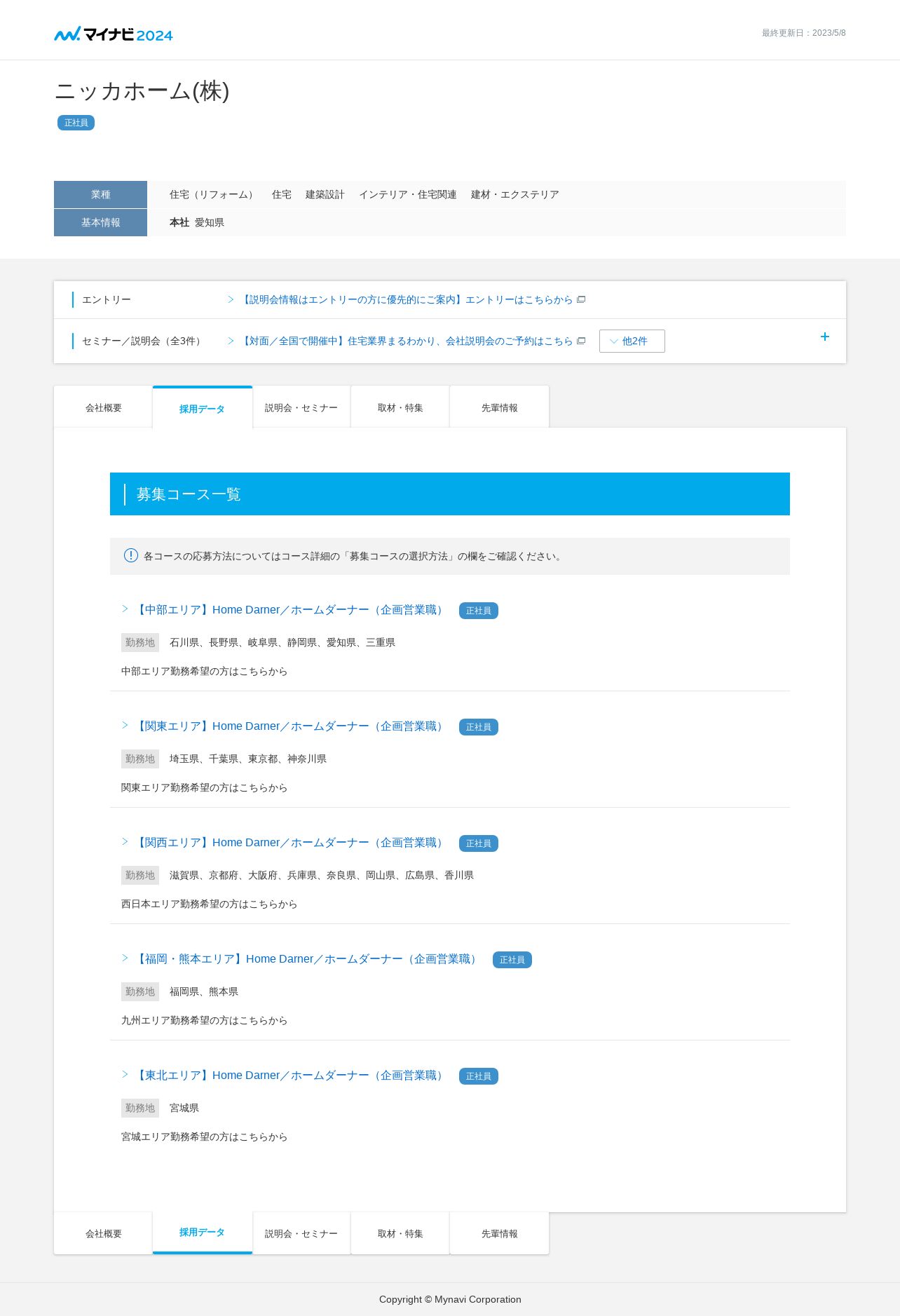Open the 【関西エリア】Home Darner course link

[x=290, y=843]
